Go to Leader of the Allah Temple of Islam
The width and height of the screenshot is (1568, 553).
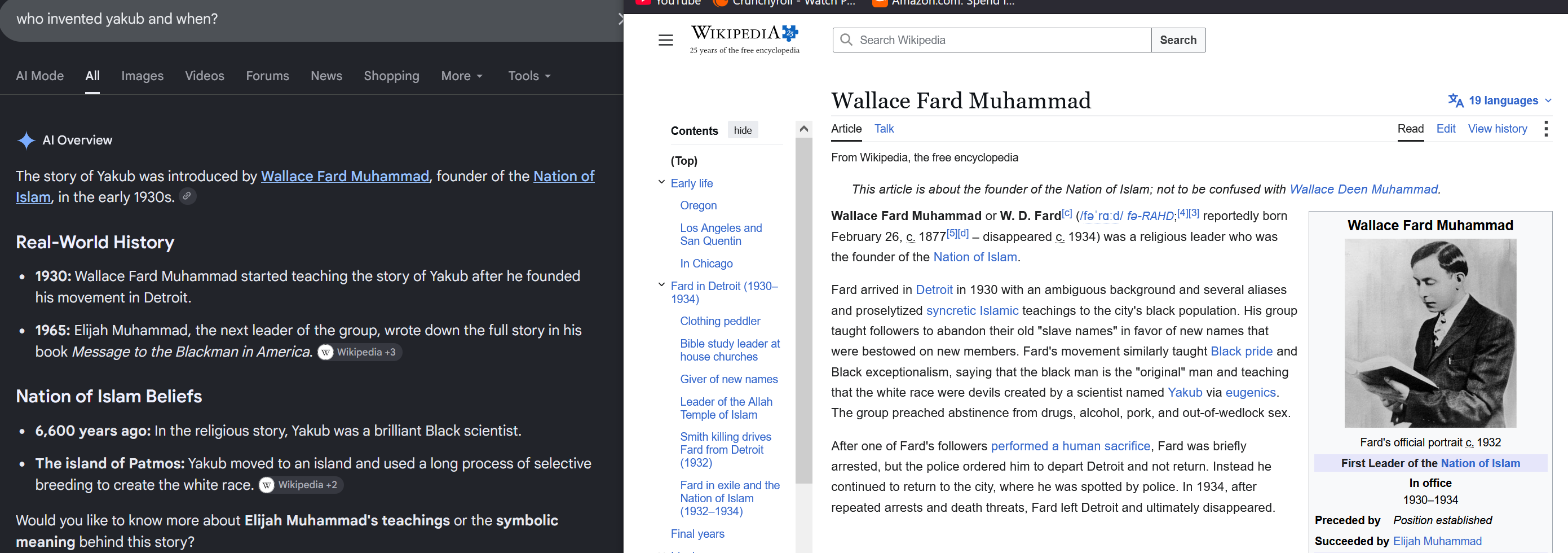[x=726, y=408]
